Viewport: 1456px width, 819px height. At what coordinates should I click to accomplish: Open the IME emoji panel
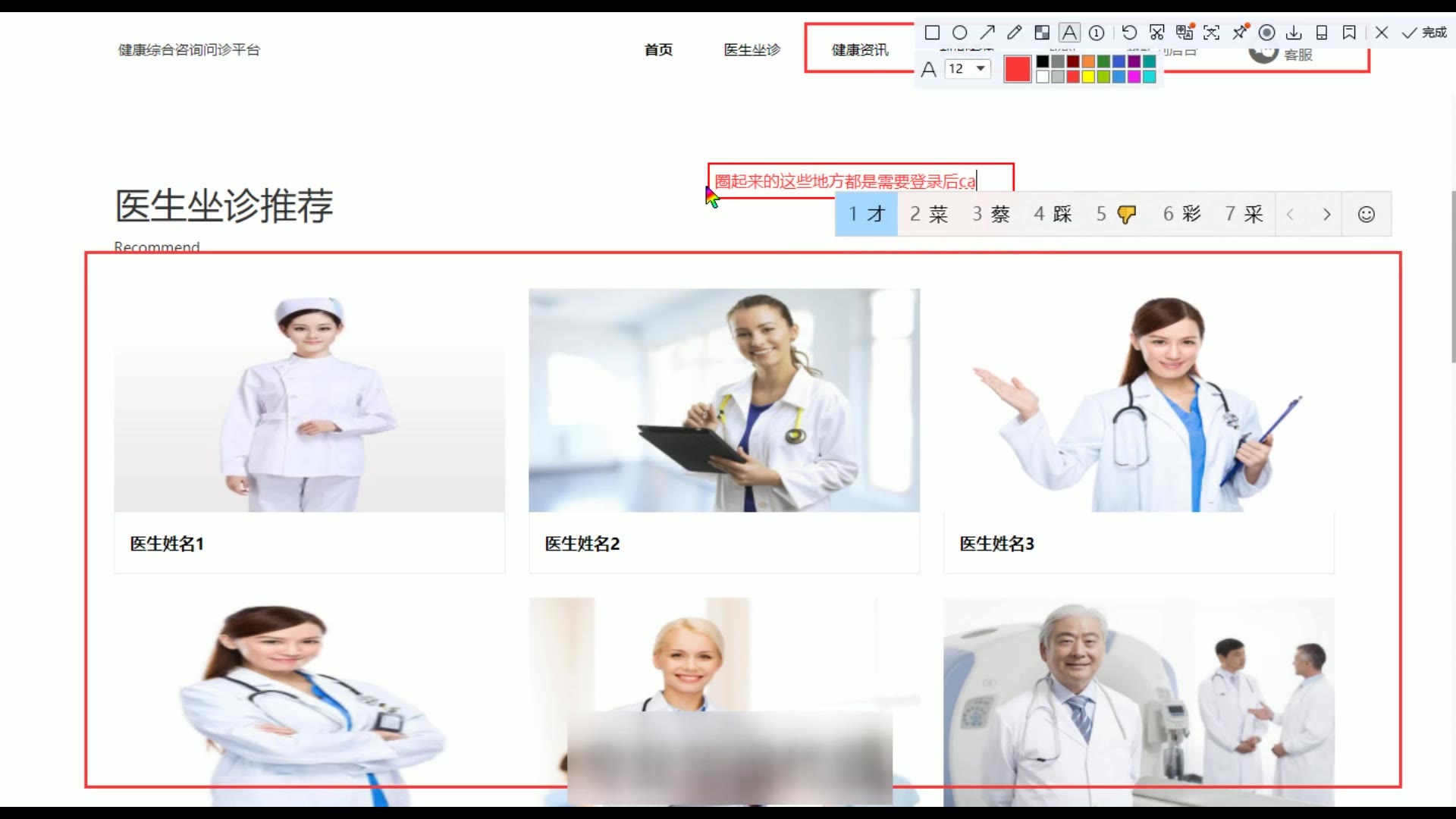(1367, 215)
